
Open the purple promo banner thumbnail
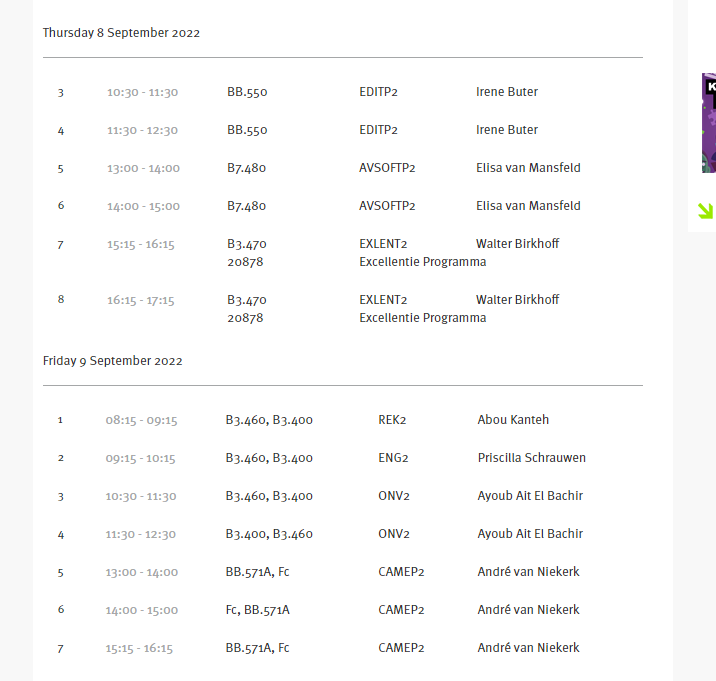[708, 122]
